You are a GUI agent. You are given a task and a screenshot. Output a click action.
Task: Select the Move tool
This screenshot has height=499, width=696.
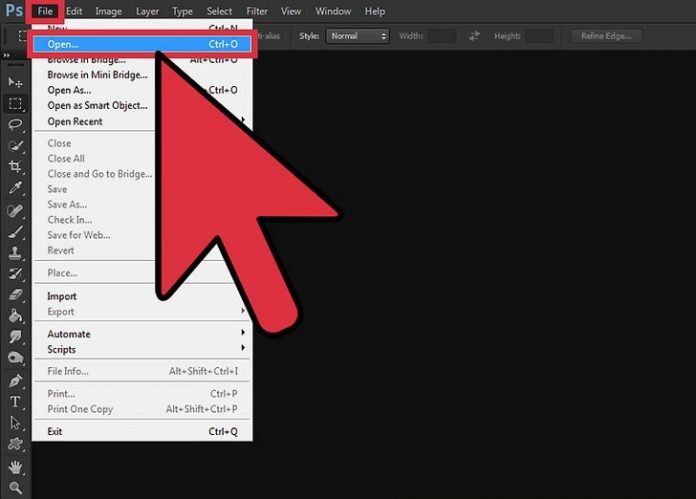coord(15,82)
